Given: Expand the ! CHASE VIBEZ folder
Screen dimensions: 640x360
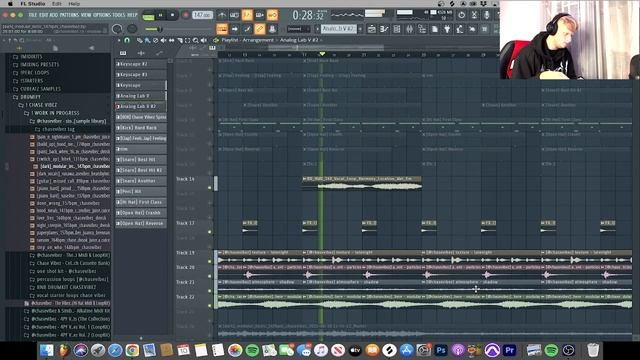Looking at the screenshot, I should [41, 105].
